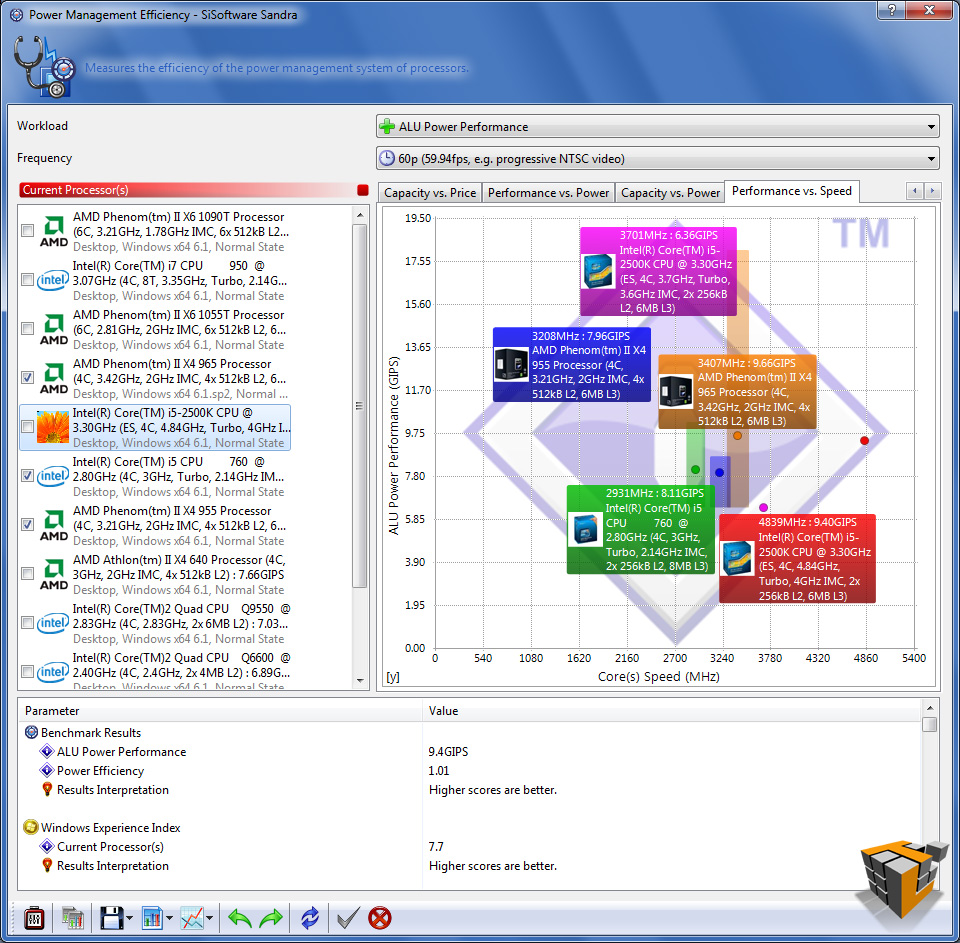Screen dimensions: 960x943
Task: Check the Intel Core i5-2500K checkbox
Action: 28,427
